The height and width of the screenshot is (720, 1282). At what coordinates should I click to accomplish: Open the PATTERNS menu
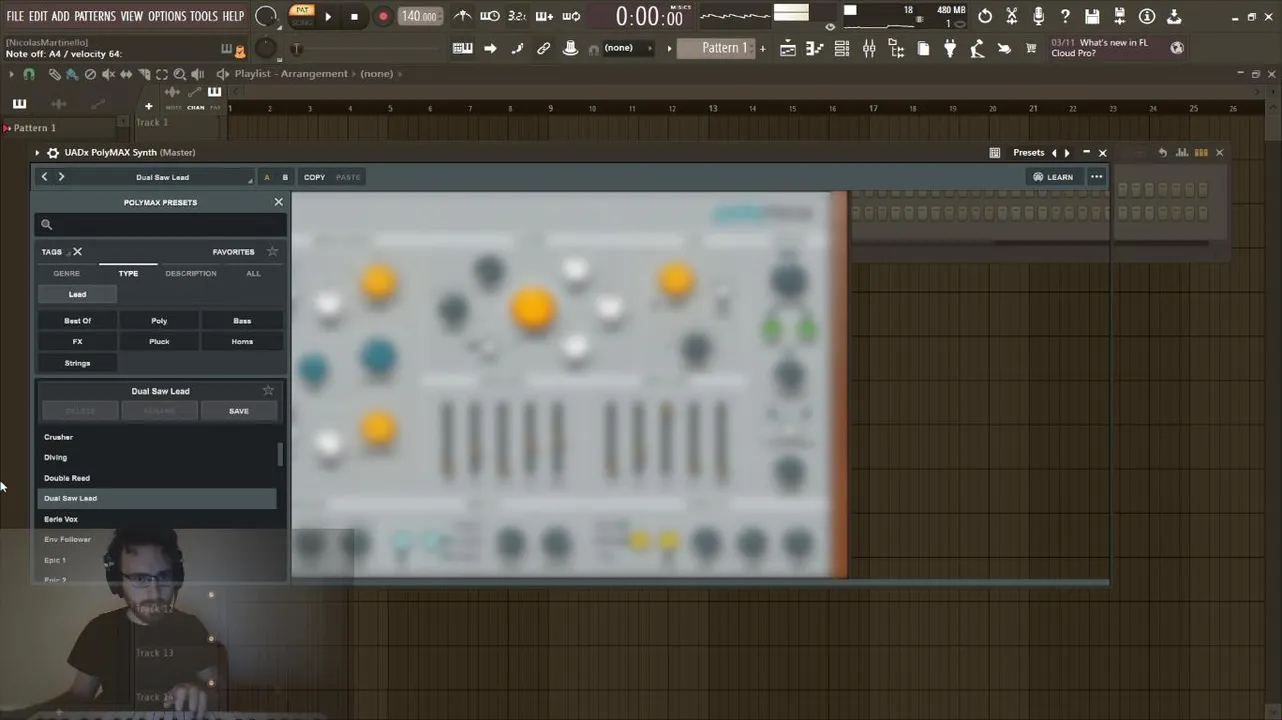point(95,16)
